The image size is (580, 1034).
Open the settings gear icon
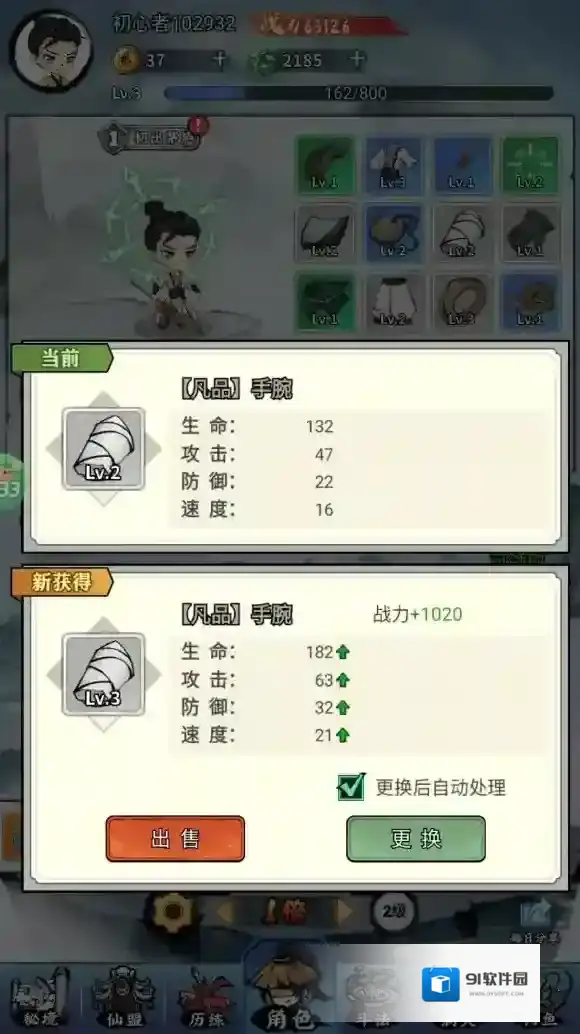173,912
